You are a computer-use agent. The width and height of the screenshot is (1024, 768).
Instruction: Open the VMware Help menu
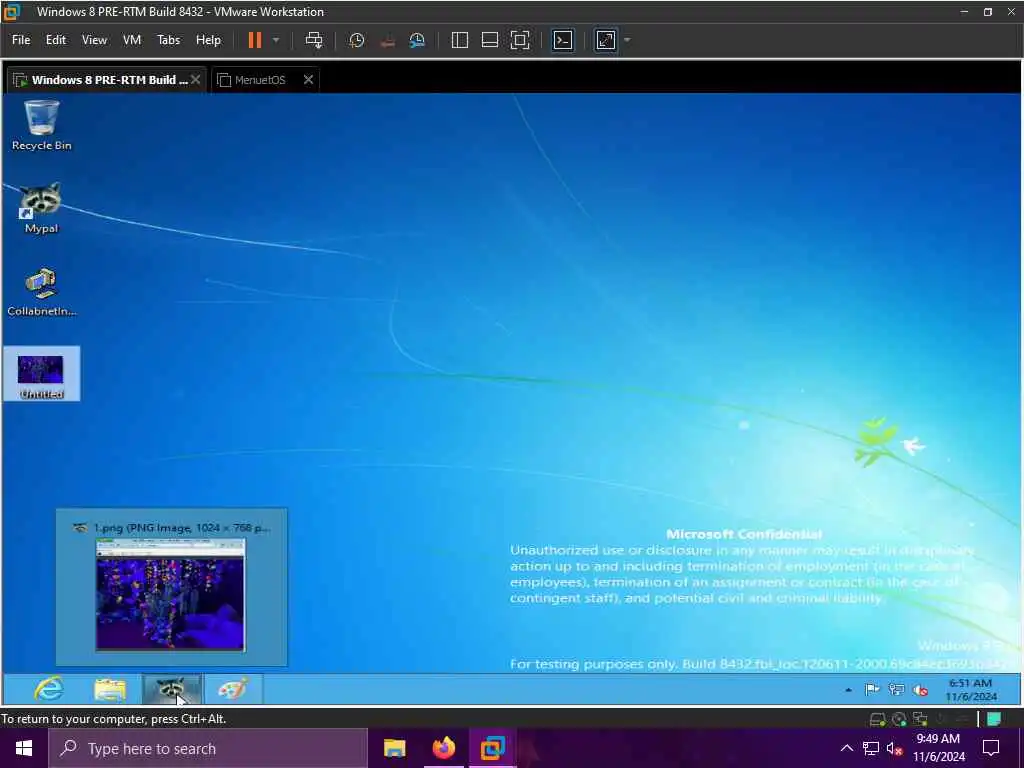tap(208, 40)
